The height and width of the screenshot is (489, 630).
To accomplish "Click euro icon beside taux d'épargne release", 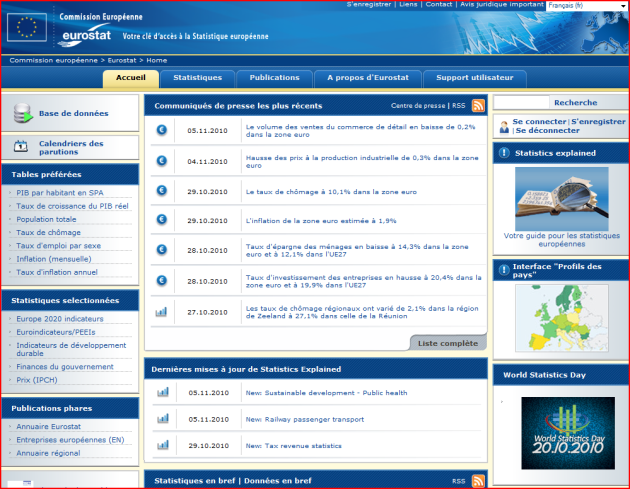I will 162,250.
